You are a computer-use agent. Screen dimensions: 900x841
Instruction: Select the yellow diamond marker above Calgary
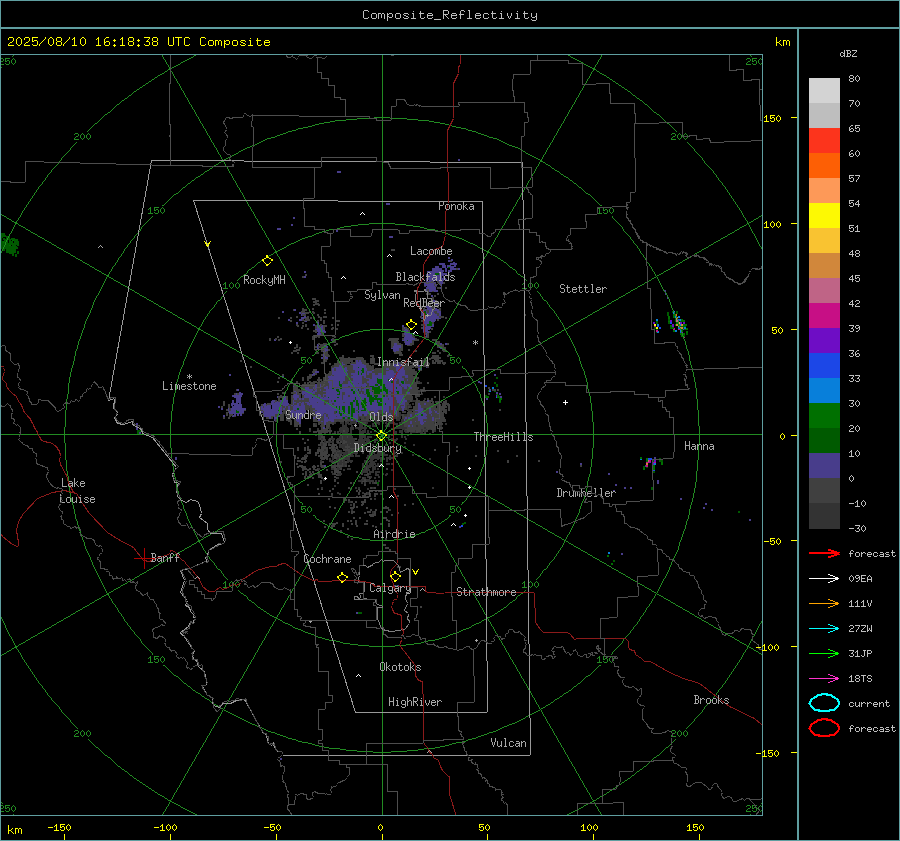click(395, 576)
